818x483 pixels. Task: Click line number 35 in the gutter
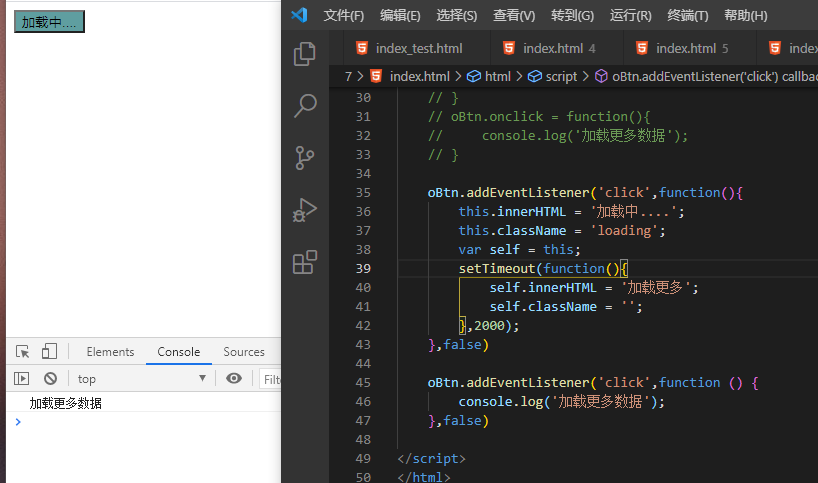click(x=363, y=192)
